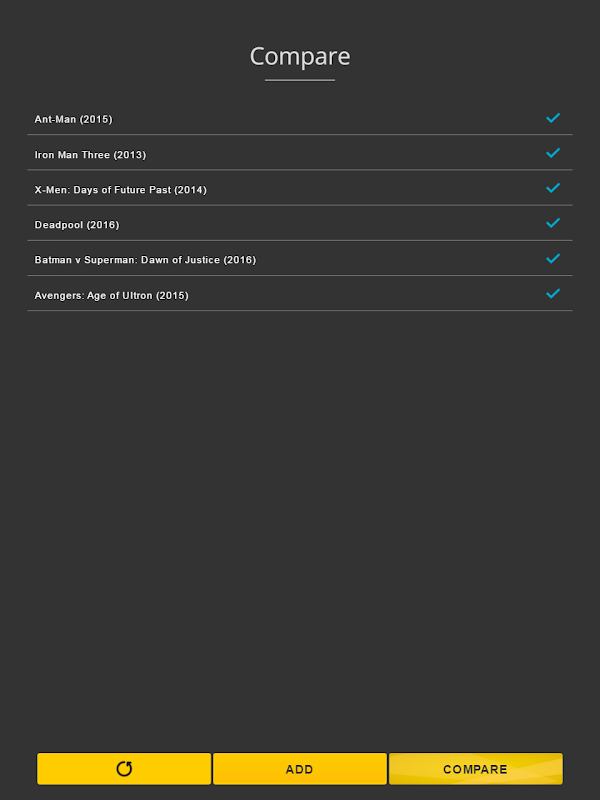This screenshot has width=600, height=800.
Task: Toggle the Iron Man Three checkmark
Action: pyautogui.click(x=553, y=153)
